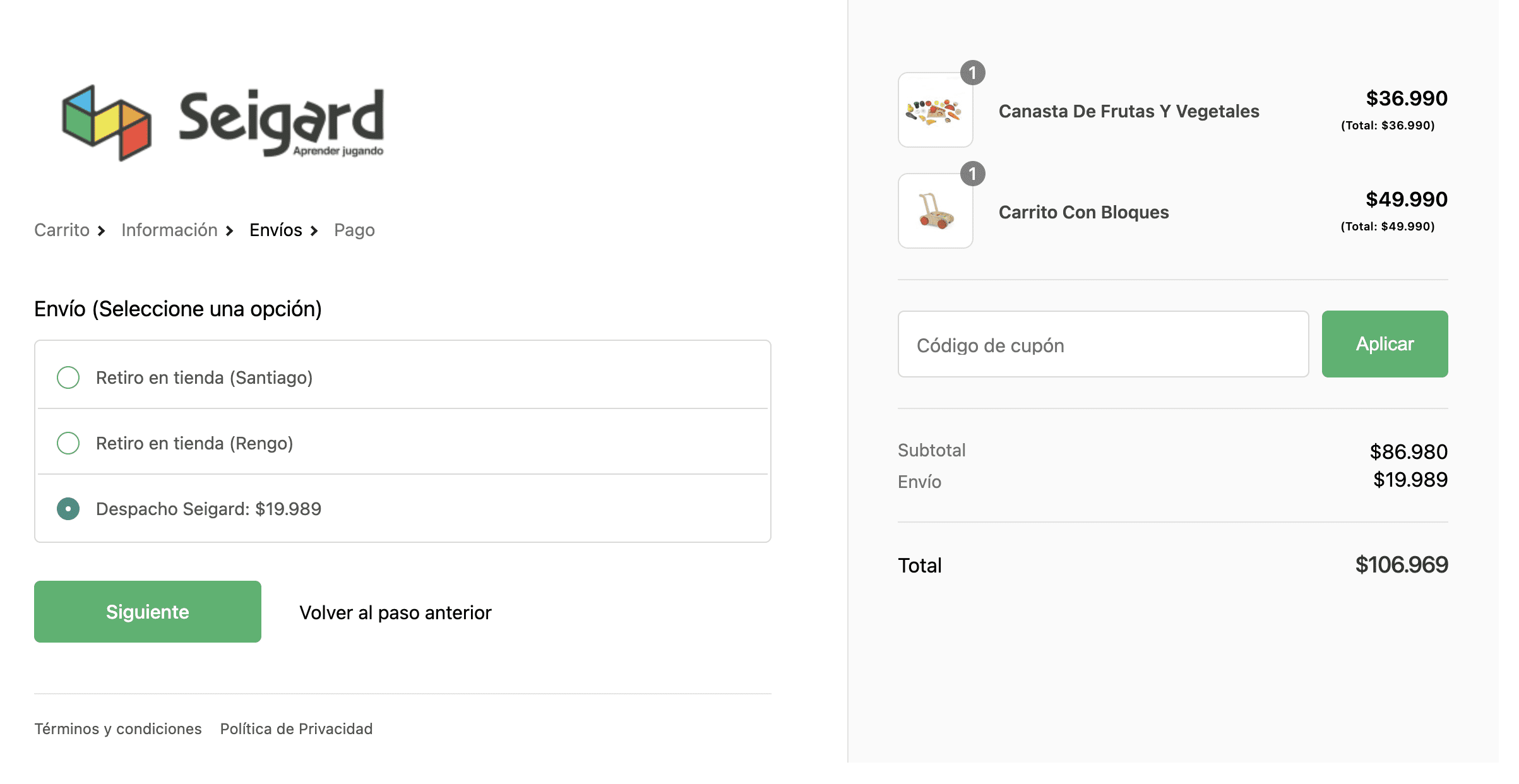
Task: Open Canasta De Frutas Y Vegetales thumbnail
Action: 935,110
